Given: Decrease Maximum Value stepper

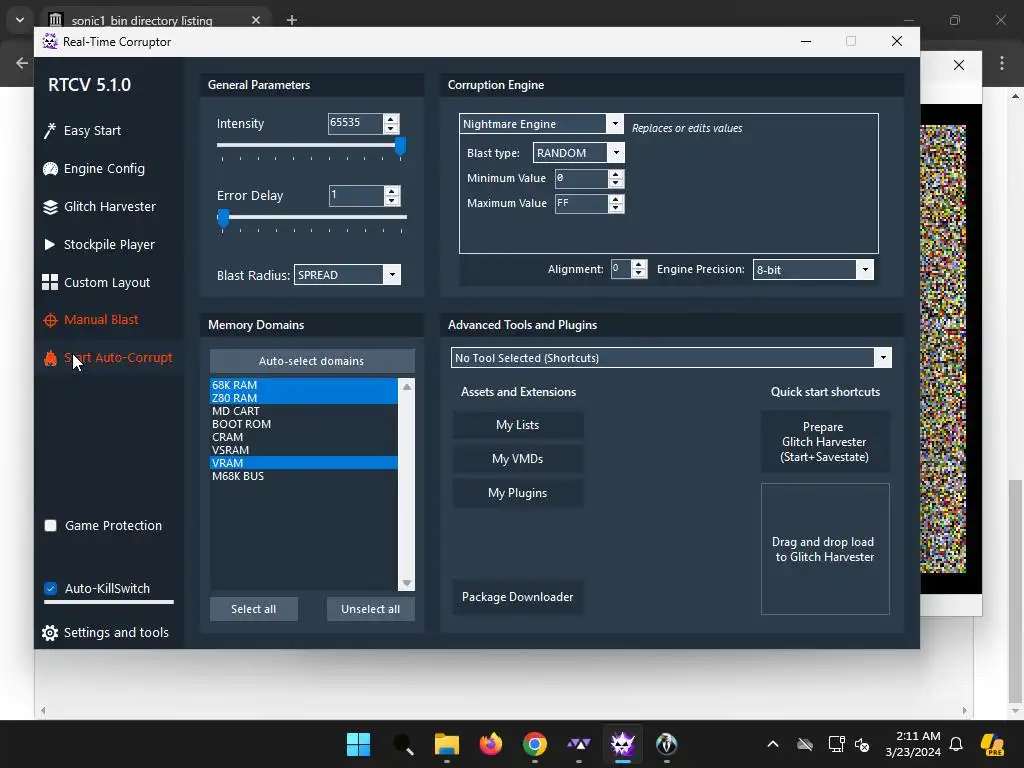Looking at the screenshot, I should [x=616, y=208].
